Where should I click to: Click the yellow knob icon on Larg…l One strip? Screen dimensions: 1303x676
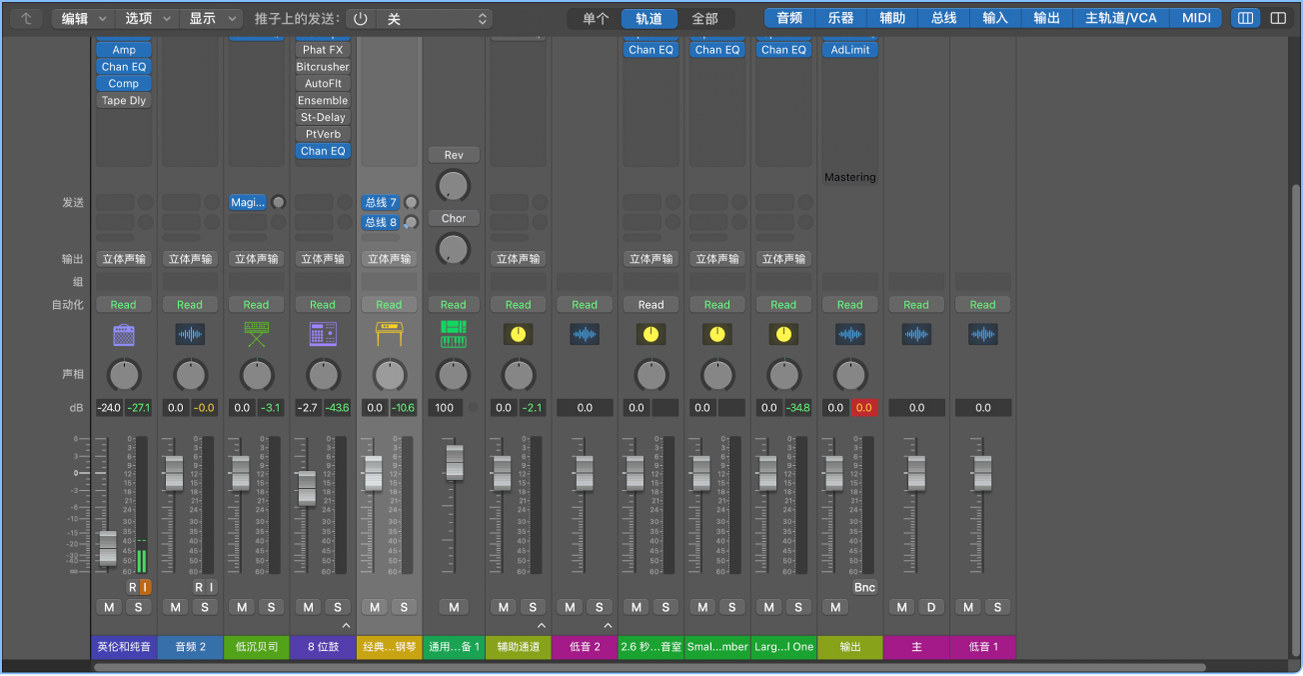click(784, 334)
